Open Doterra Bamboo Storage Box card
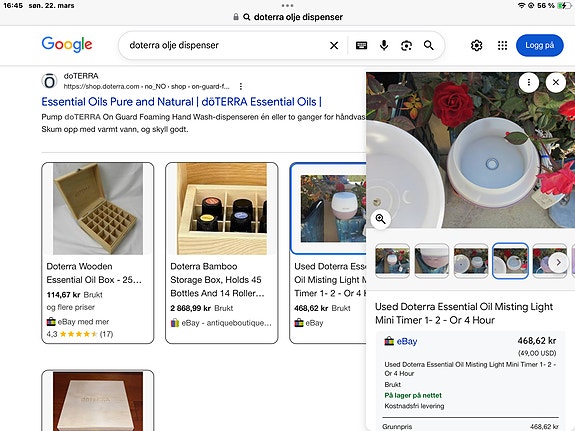Viewport: 575px width, 431px height. click(x=221, y=253)
